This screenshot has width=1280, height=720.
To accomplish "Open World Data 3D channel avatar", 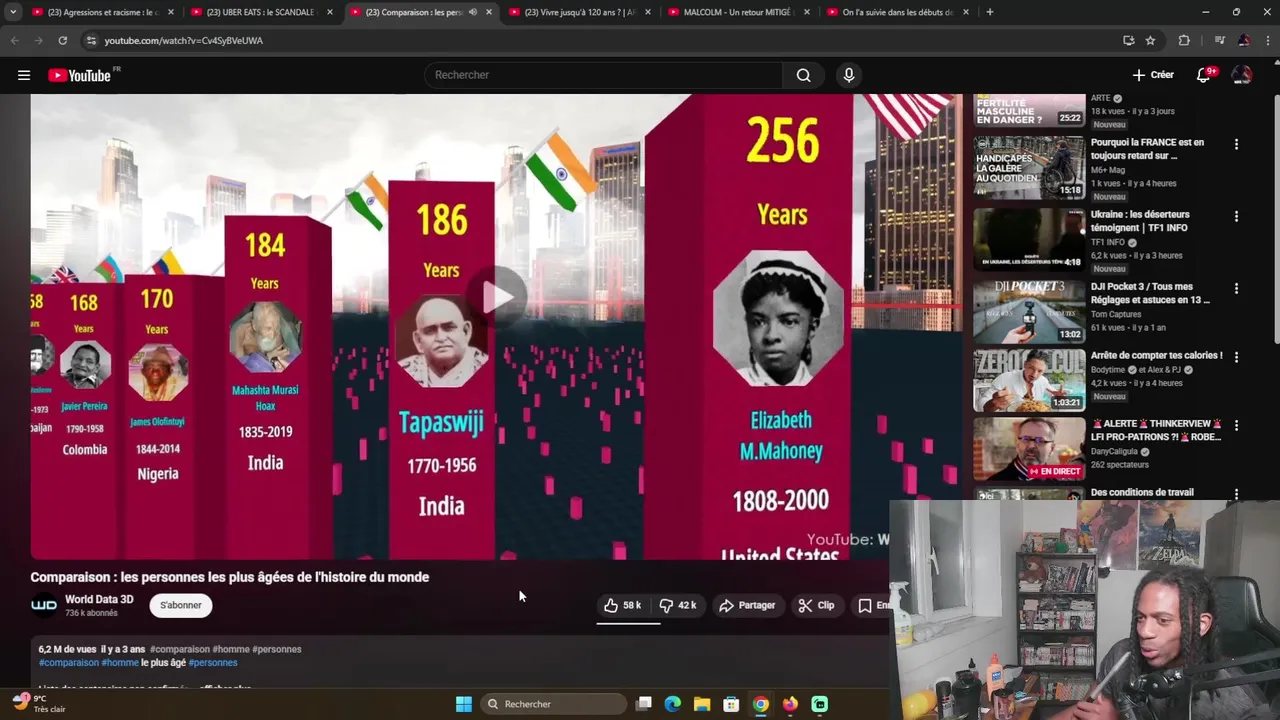I will coord(44,605).
